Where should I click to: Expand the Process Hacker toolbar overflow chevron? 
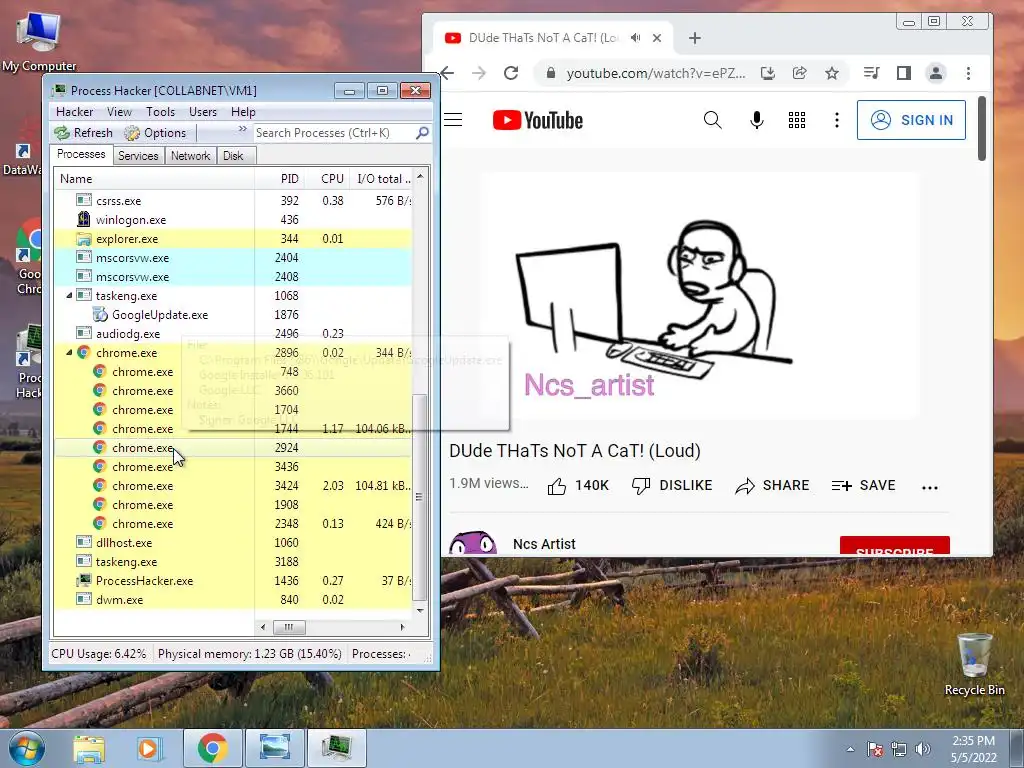coord(242,129)
